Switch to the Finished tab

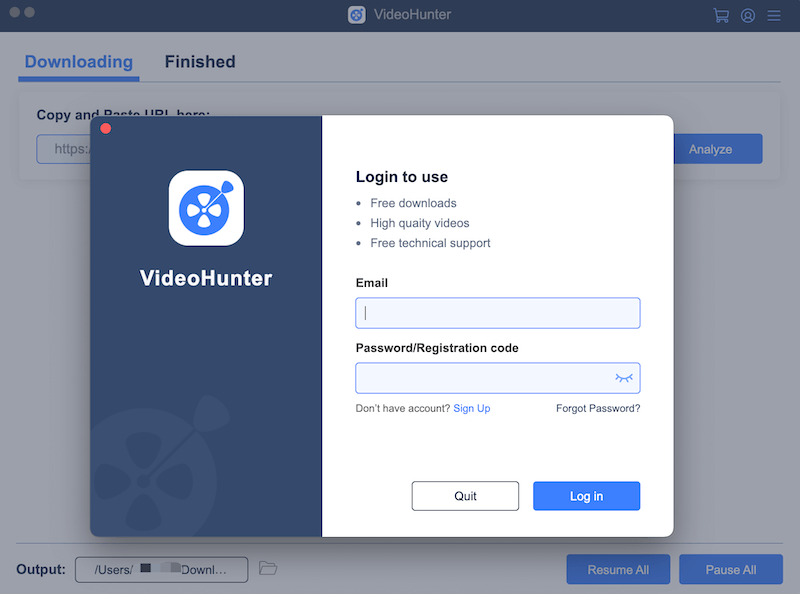[200, 62]
